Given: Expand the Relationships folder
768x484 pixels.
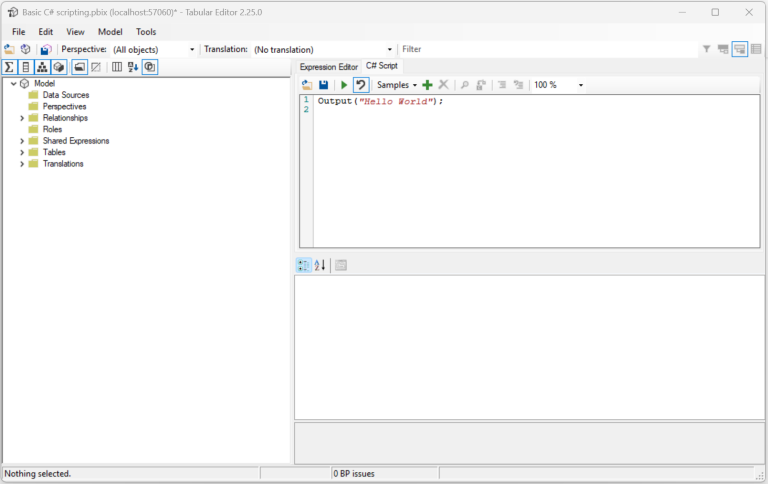Looking at the screenshot, I should coord(22,118).
